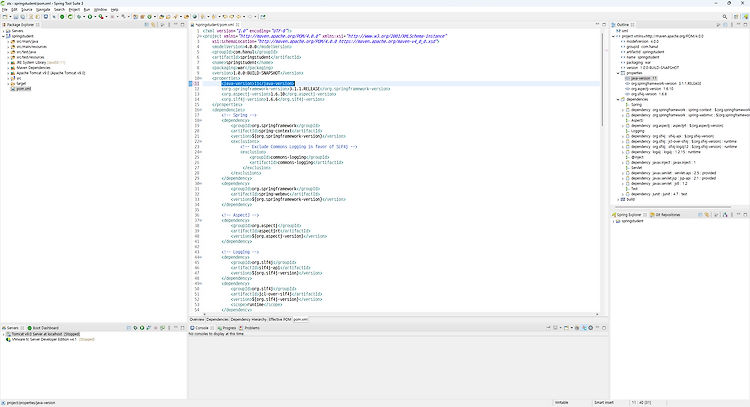Open the Window menu
The width and height of the screenshot is (750, 407).
point(100,10)
